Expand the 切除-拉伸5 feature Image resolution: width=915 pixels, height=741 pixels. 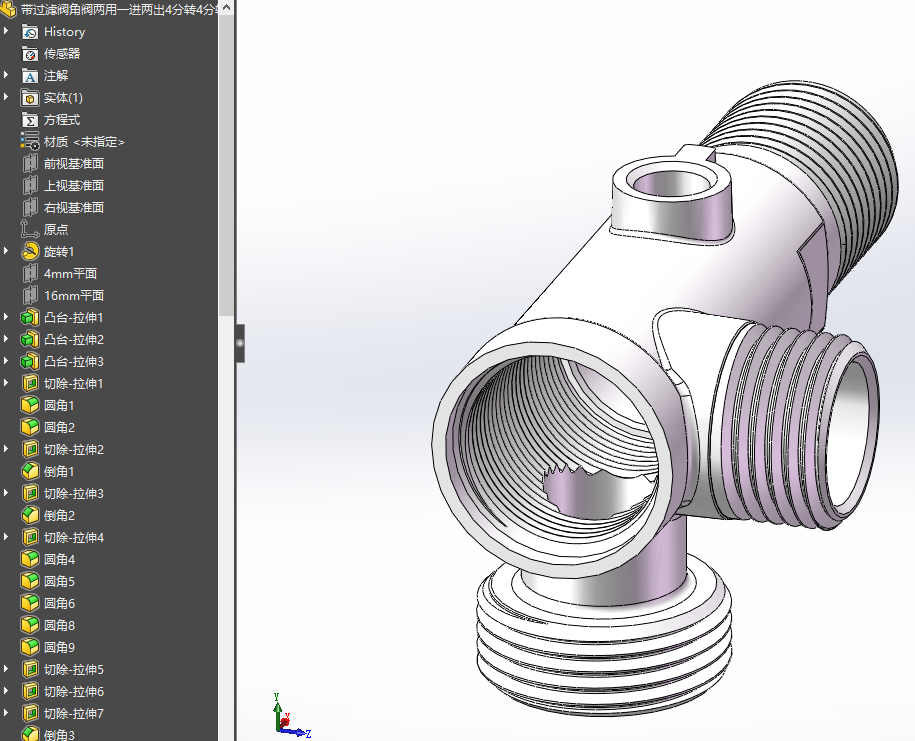[x=6, y=669]
